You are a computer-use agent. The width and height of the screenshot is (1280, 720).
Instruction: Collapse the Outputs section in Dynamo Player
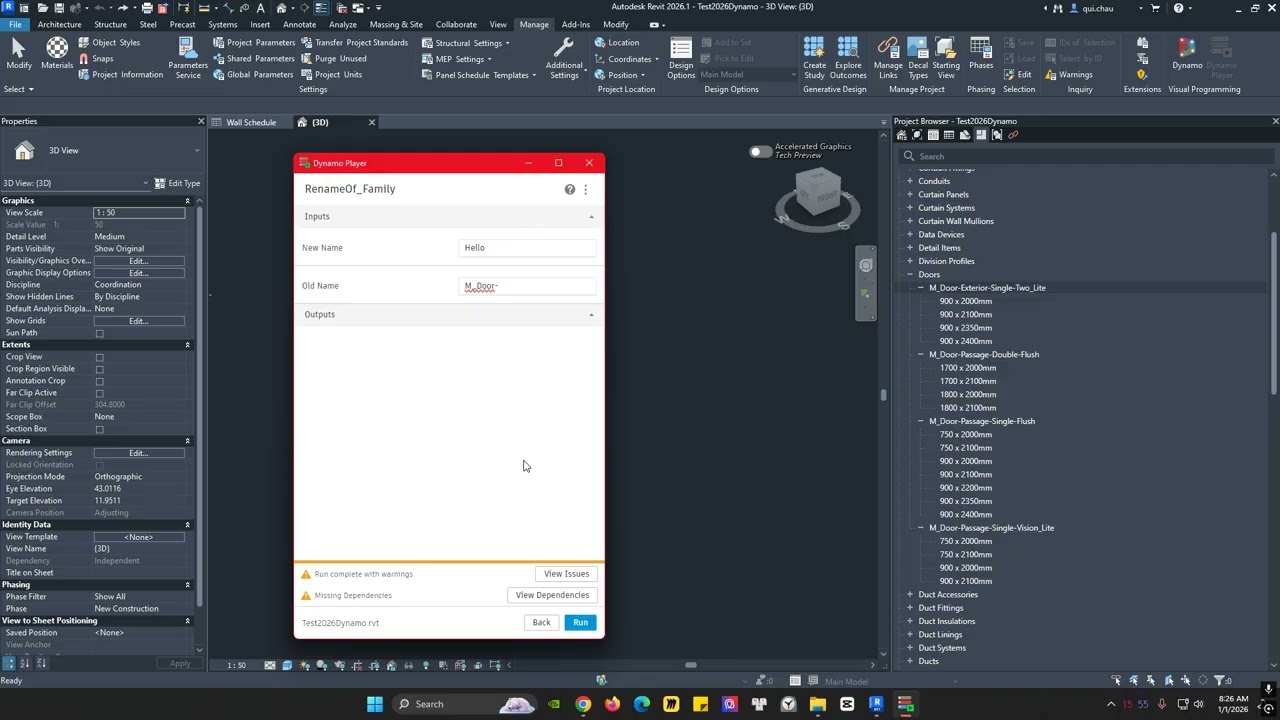tap(591, 315)
